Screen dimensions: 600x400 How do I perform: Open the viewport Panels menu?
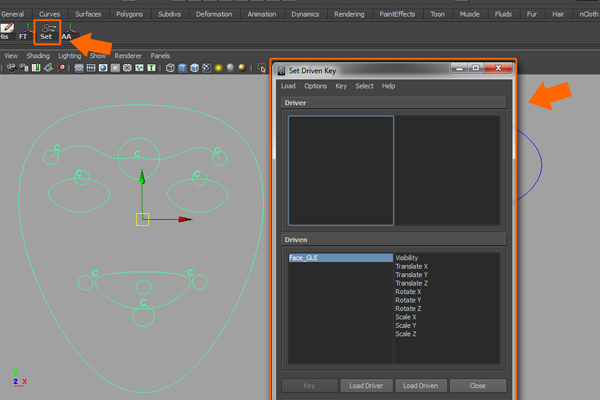[x=160, y=56]
